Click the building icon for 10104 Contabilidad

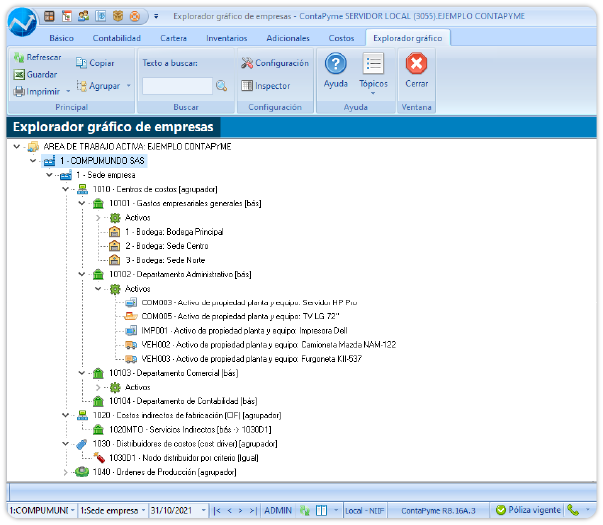98,401
